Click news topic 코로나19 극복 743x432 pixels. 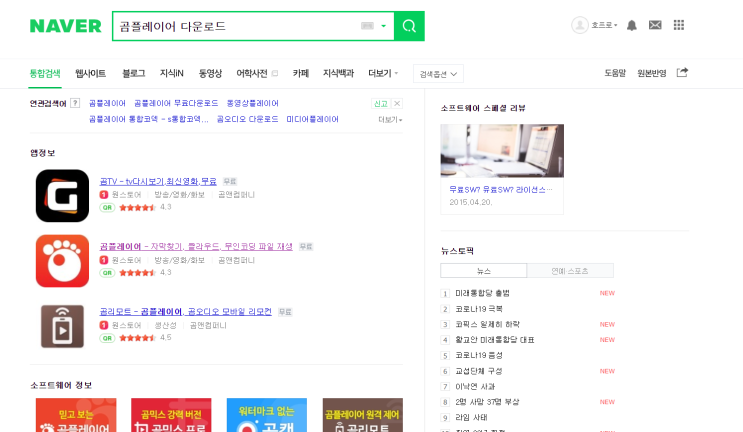click(x=479, y=309)
